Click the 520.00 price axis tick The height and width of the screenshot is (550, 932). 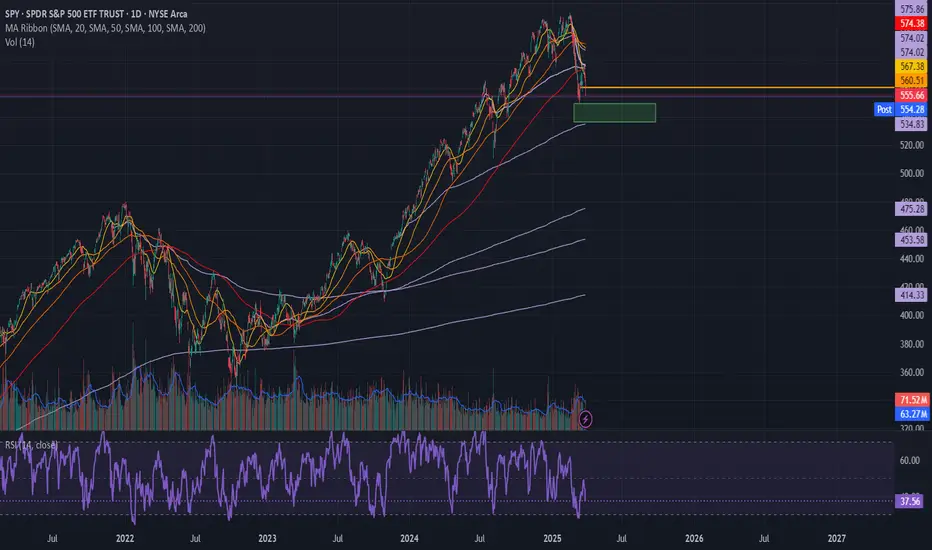click(912, 144)
